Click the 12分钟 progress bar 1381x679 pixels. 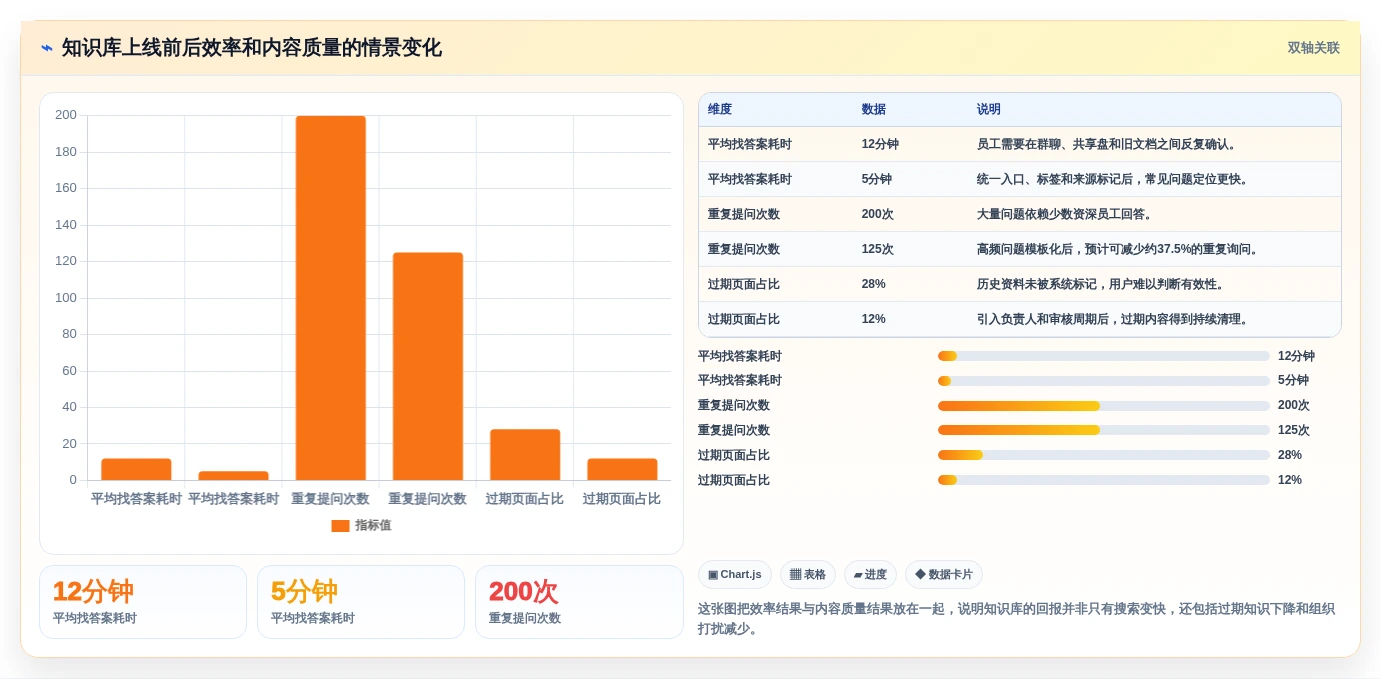1104,356
